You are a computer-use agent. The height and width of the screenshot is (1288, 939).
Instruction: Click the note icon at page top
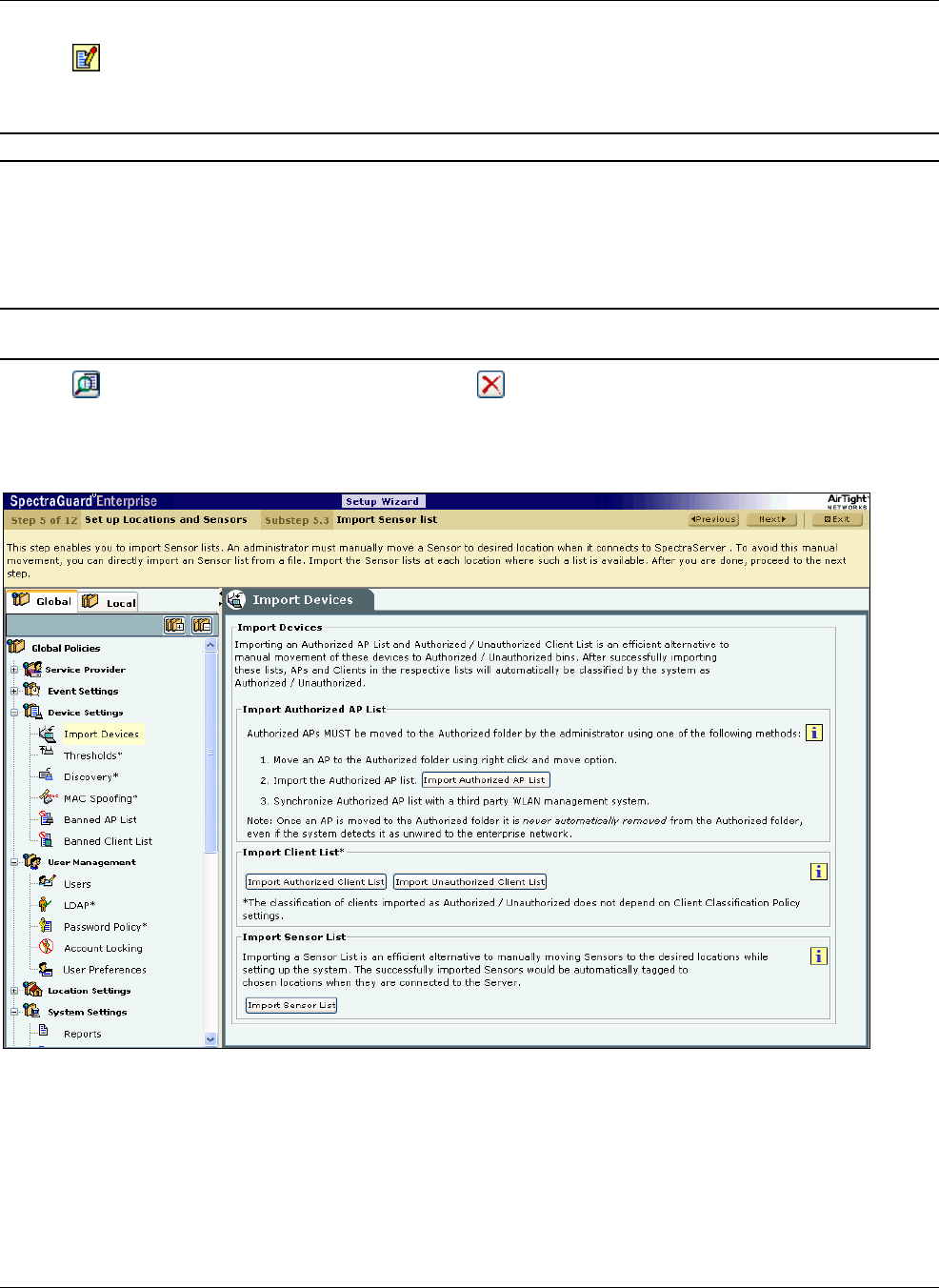click(87, 58)
